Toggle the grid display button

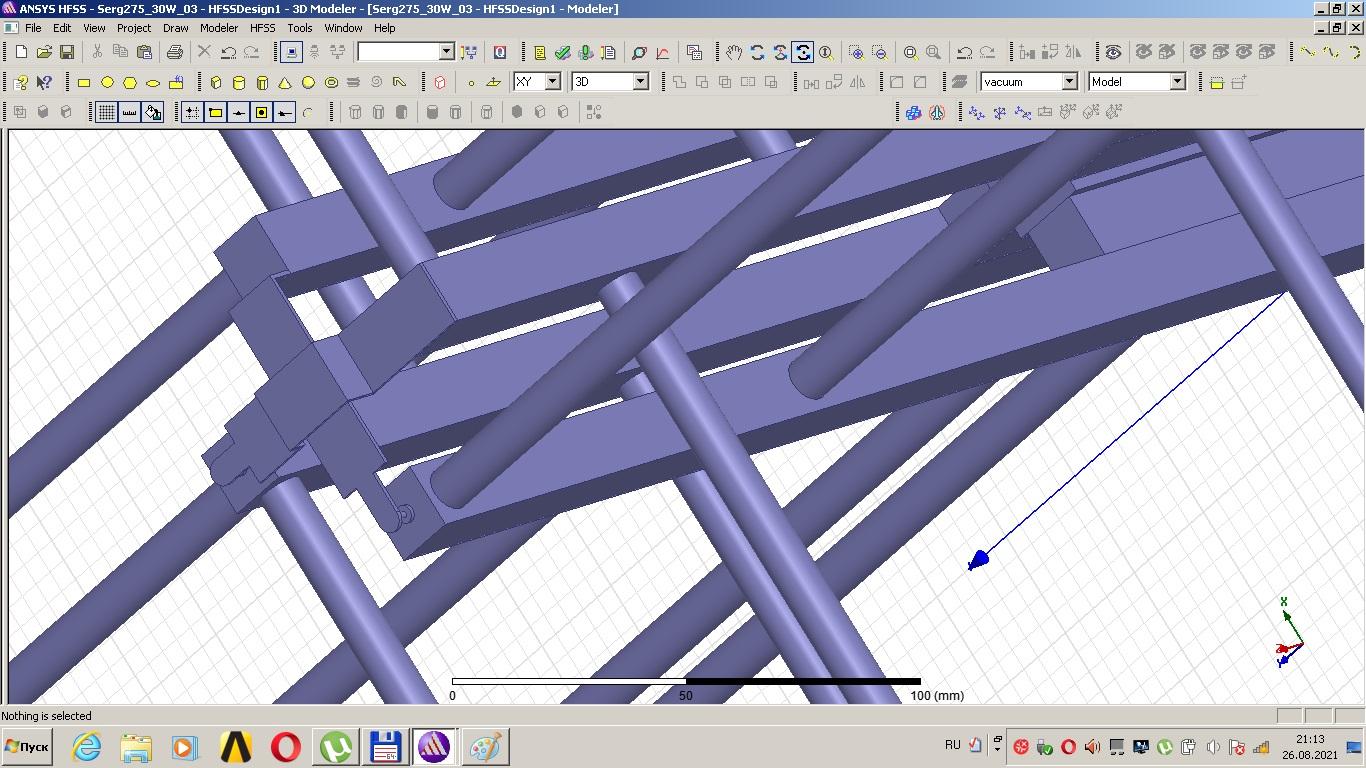(106, 113)
